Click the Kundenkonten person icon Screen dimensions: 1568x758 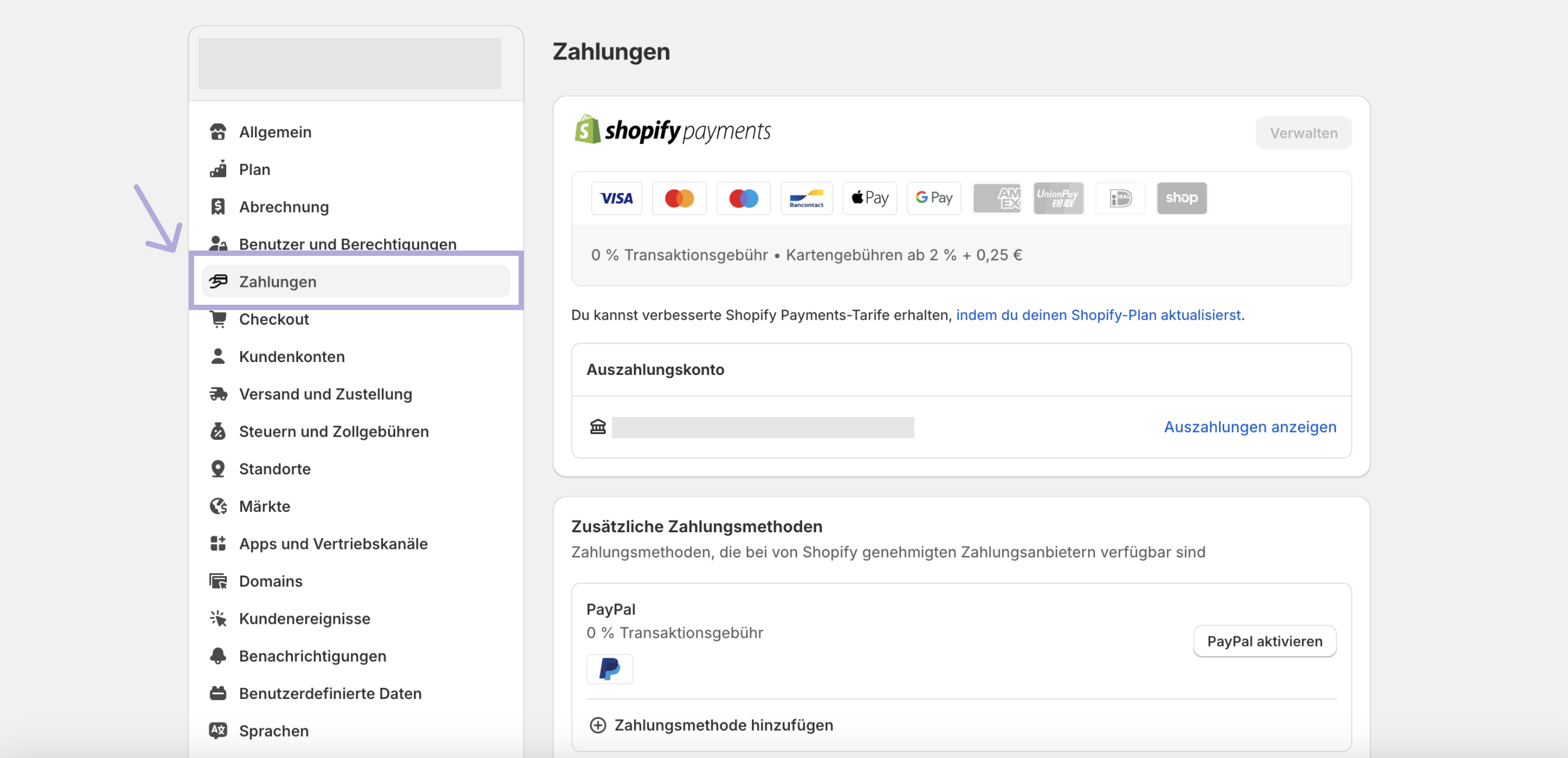point(218,356)
